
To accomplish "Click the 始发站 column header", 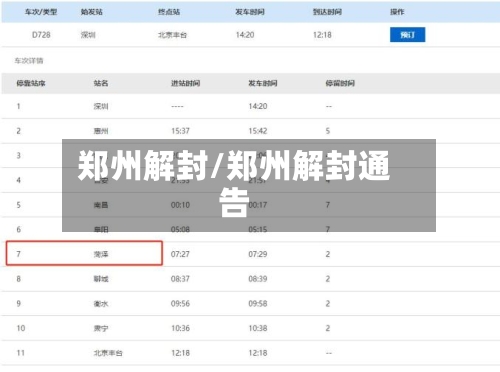I will point(92,12).
